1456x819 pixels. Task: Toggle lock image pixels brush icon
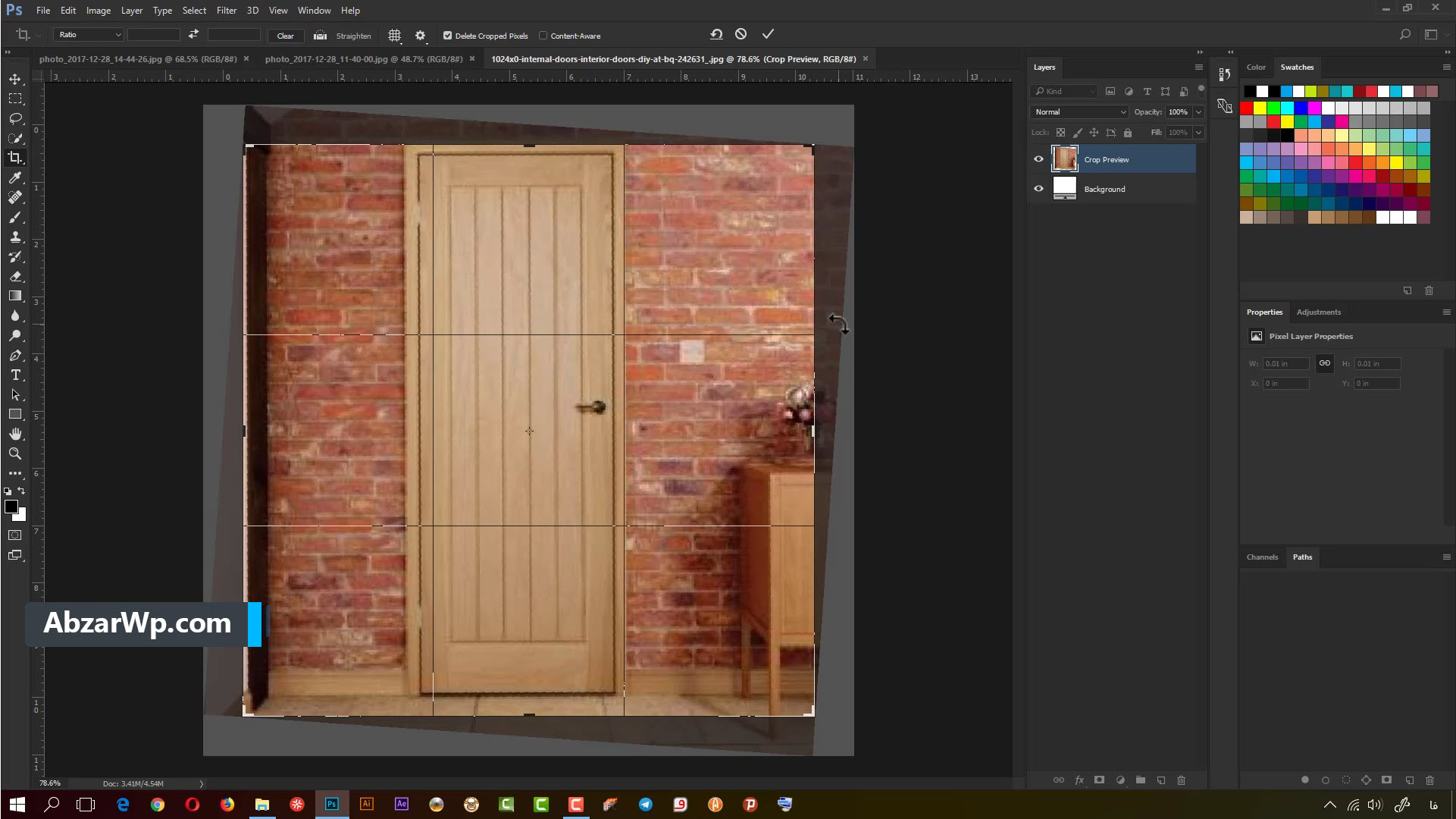coord(1077,133)
